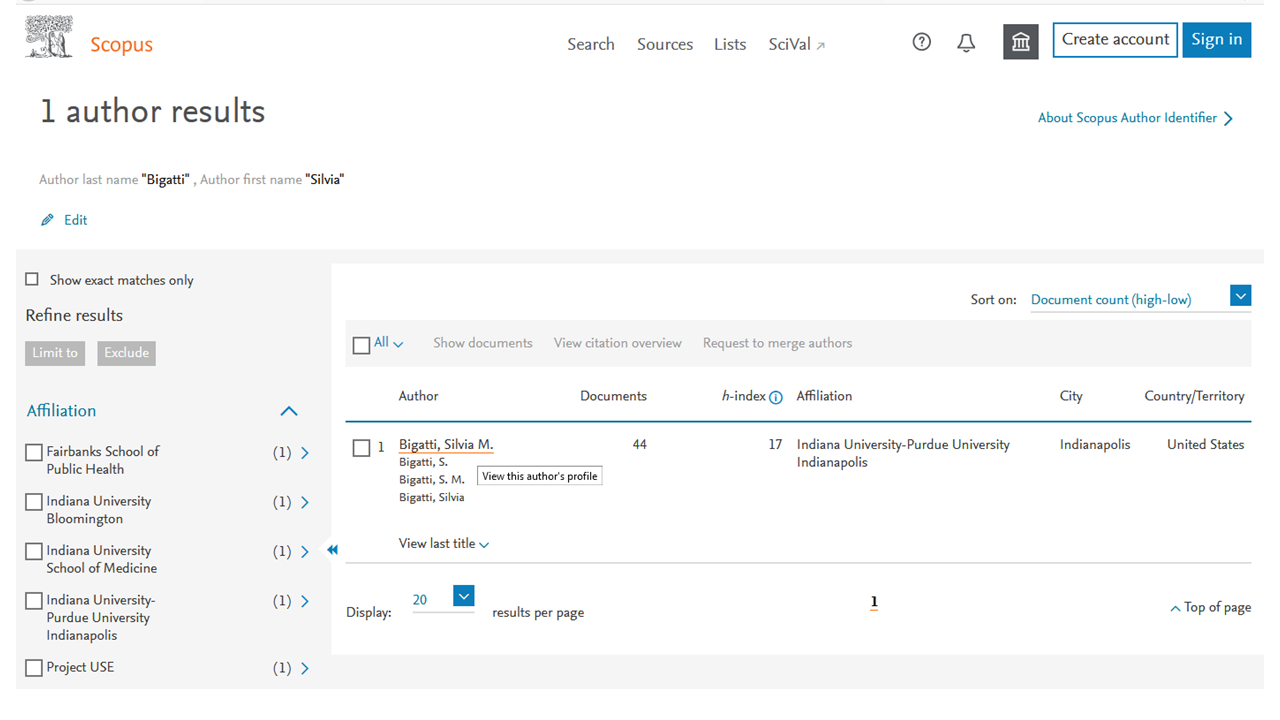
Task: Expand Indiana University-Purdue University Indianapolis arrow
Action: pyautogui.click(x=305, y=601)
